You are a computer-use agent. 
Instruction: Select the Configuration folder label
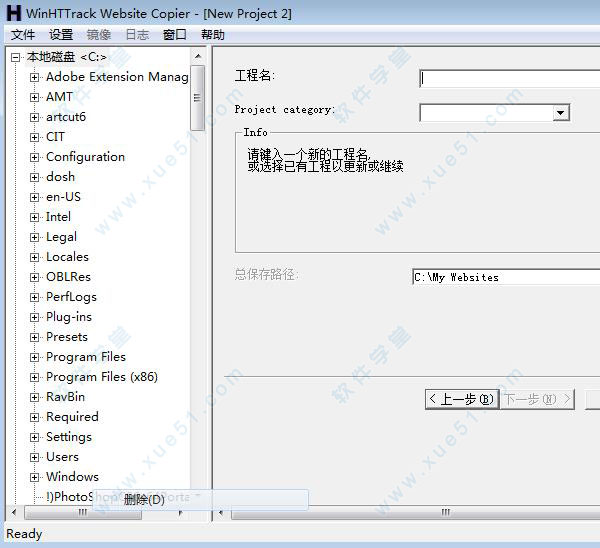[85, 157]
